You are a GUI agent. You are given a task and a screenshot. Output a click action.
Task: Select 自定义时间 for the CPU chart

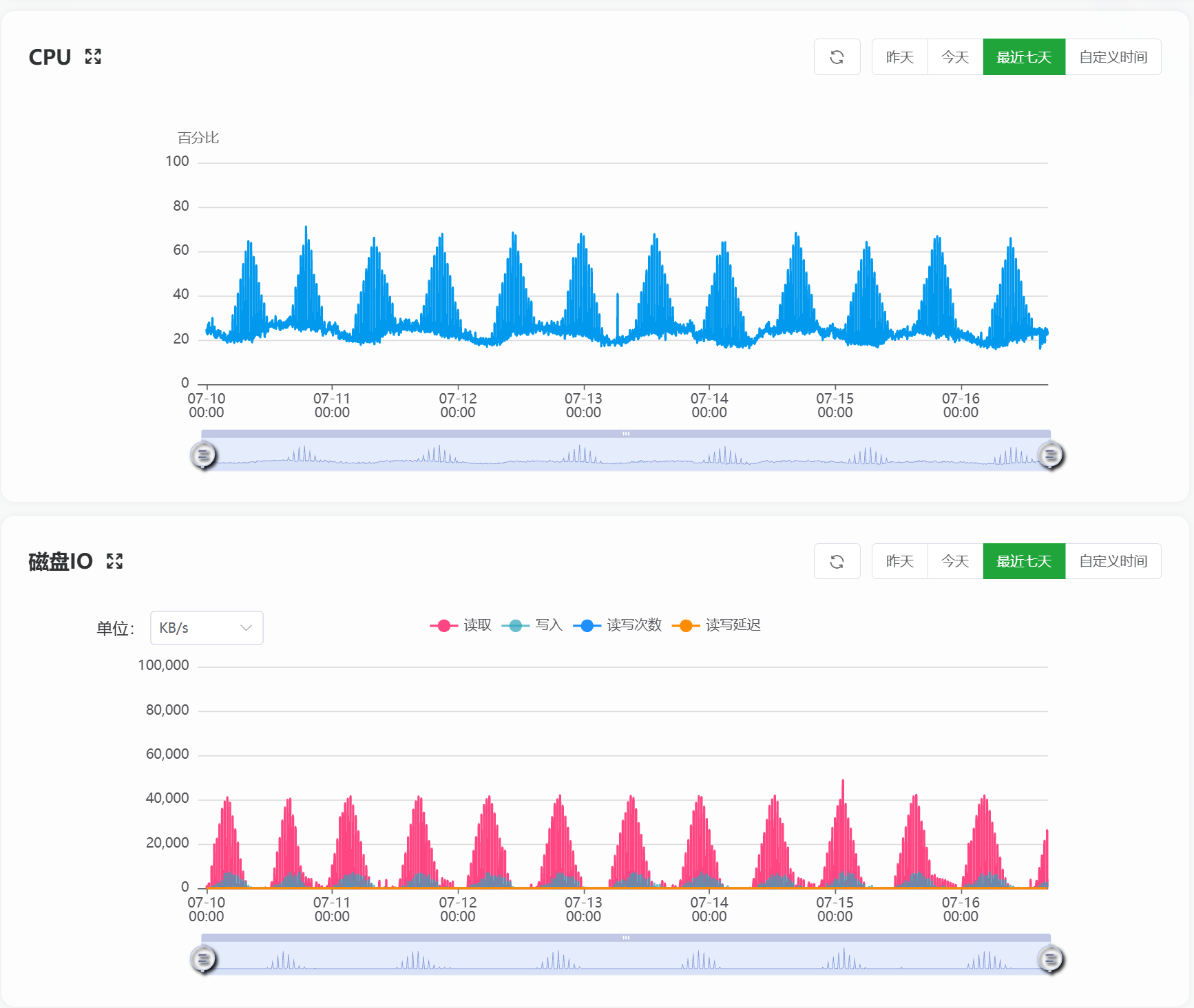[1113, 57]
